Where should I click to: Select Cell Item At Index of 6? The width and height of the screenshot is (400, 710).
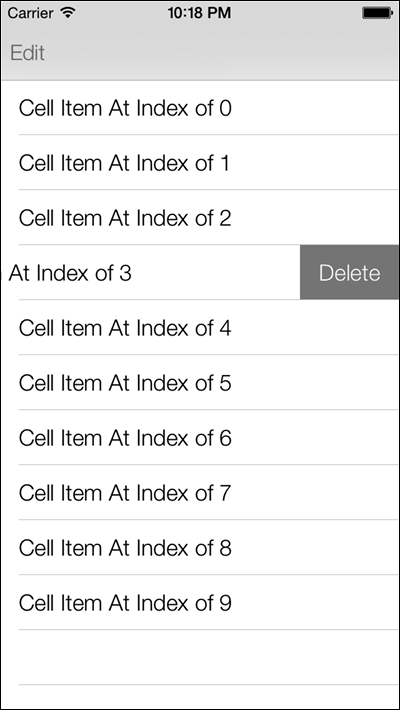coord(200,437)
